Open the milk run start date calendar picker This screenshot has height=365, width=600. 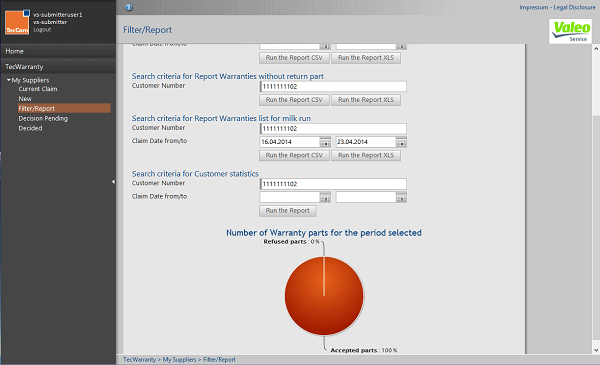325,142
